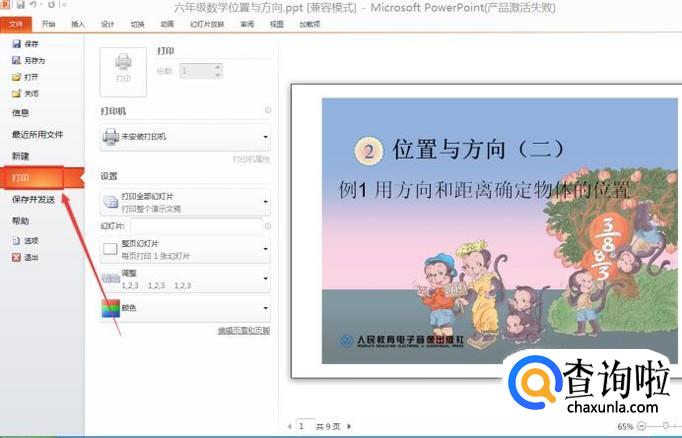The height and width of the screenshot is (438, 682).
Task: Click 选项 in the backstage sidebar
Action: click(x=25, y=241)
